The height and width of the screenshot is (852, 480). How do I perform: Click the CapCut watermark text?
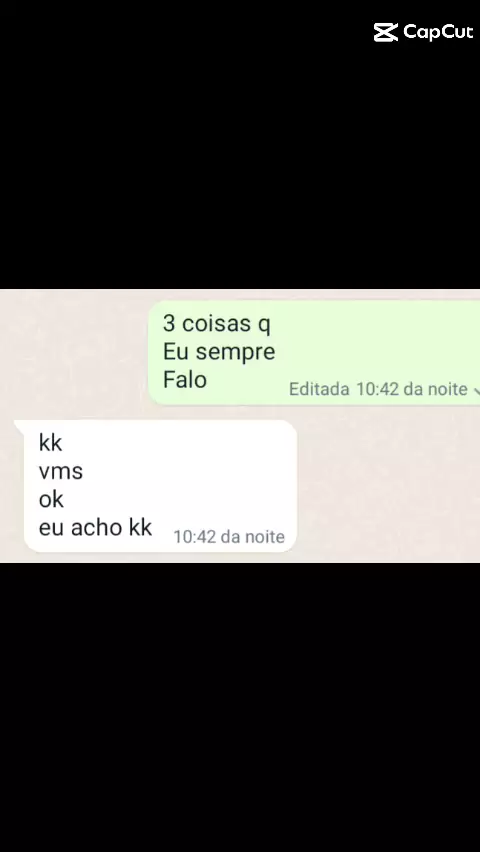[438, 33]
